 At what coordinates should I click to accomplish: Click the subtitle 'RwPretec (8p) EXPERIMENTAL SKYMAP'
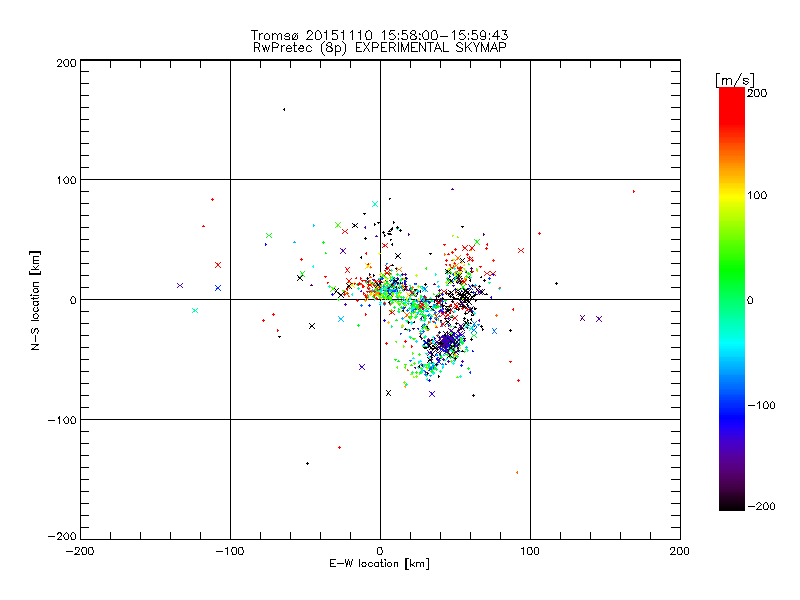(x=380, y=48)
